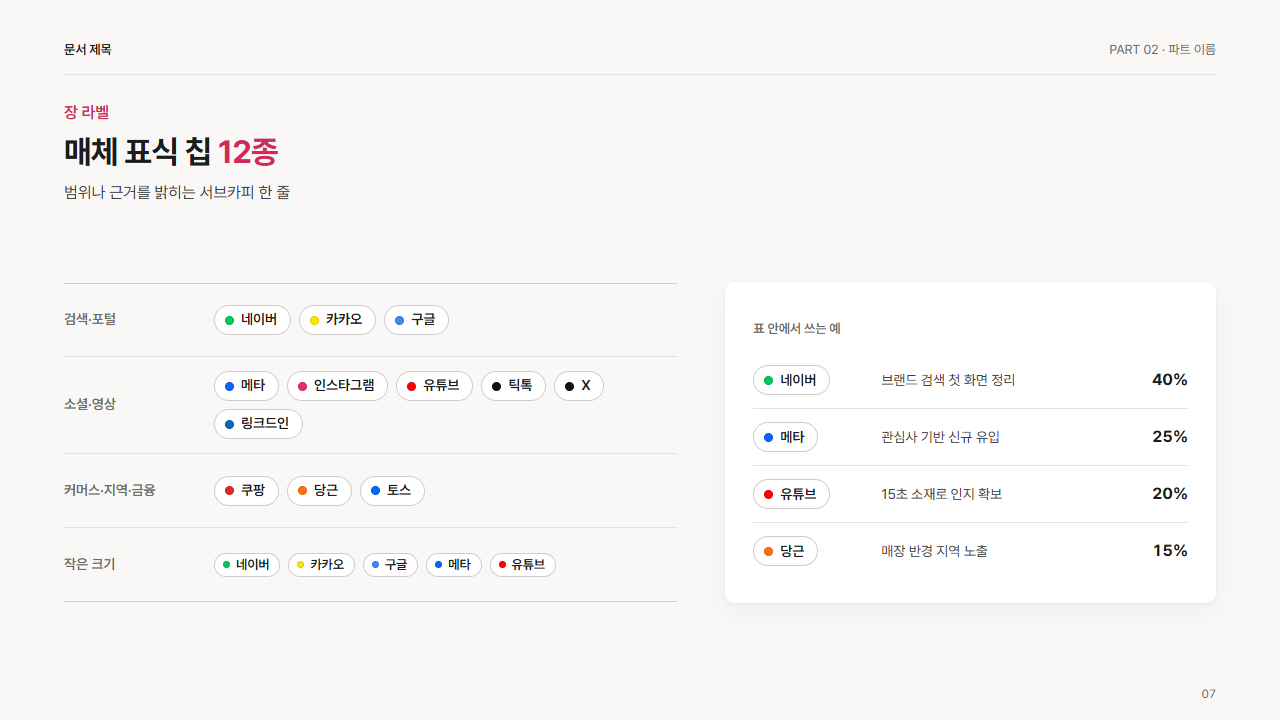Pick the small 메타 chip in the 작은 크기 row
The image size is (1280, 720).
point(454,565)
